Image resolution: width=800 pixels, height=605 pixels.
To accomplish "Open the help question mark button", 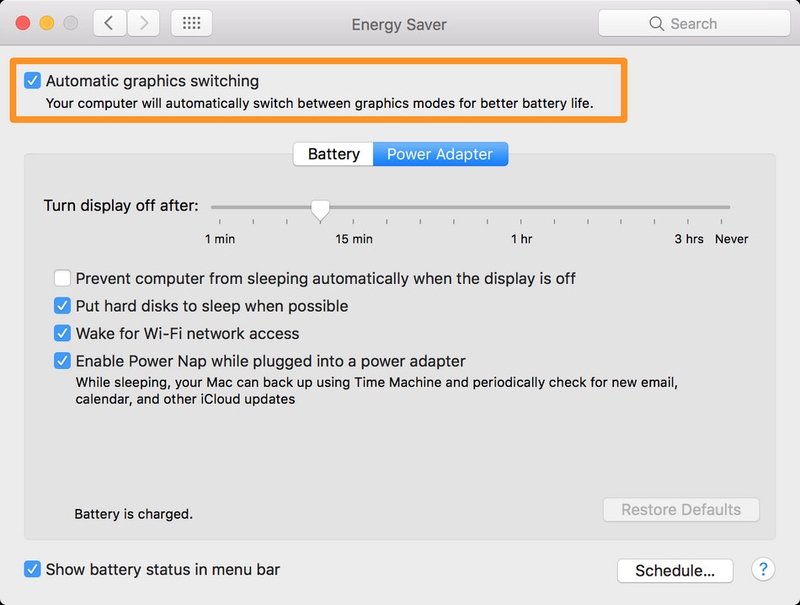I will coord(763,569).
